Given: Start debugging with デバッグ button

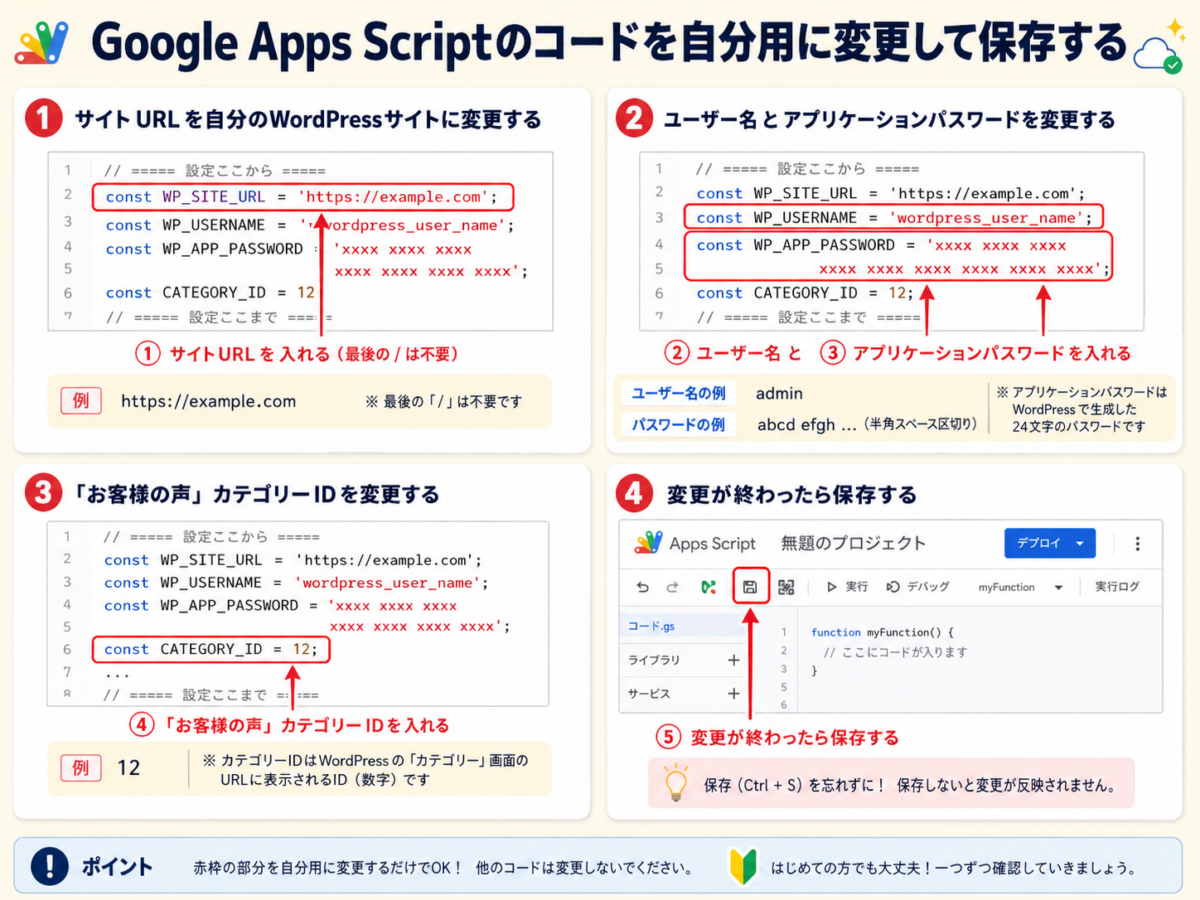Looking at the screenshot, I should (918, 587).
